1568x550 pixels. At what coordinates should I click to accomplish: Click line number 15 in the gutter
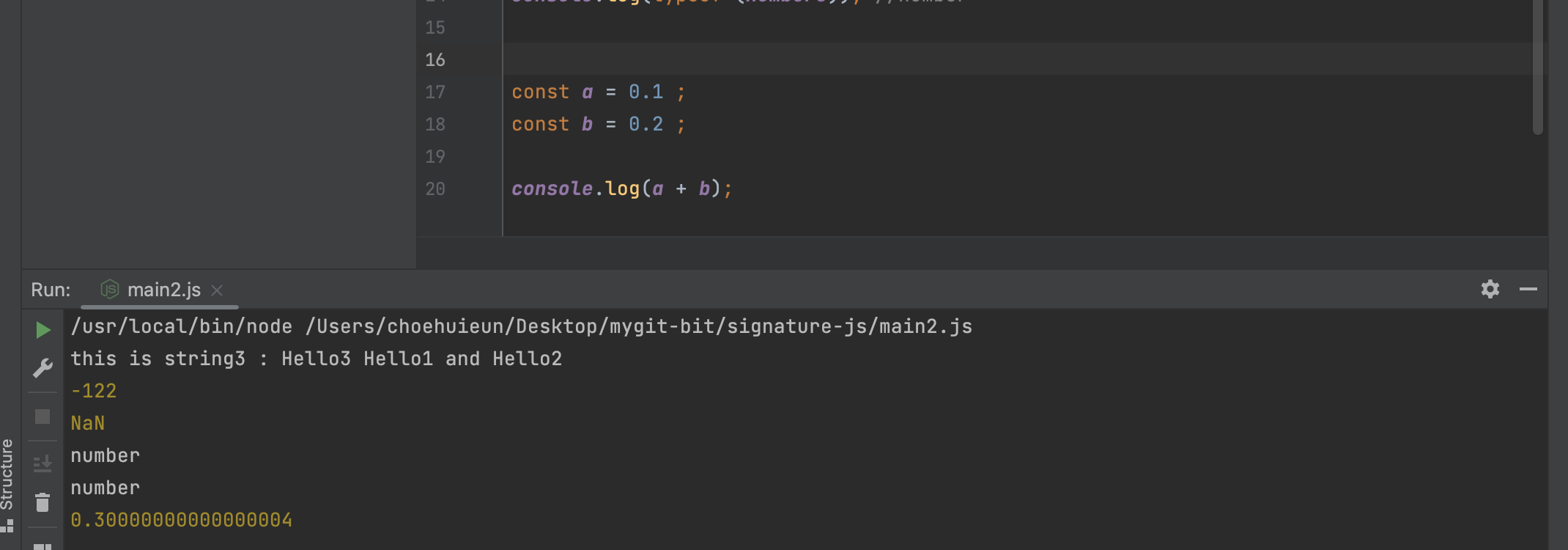coord(435,27)
